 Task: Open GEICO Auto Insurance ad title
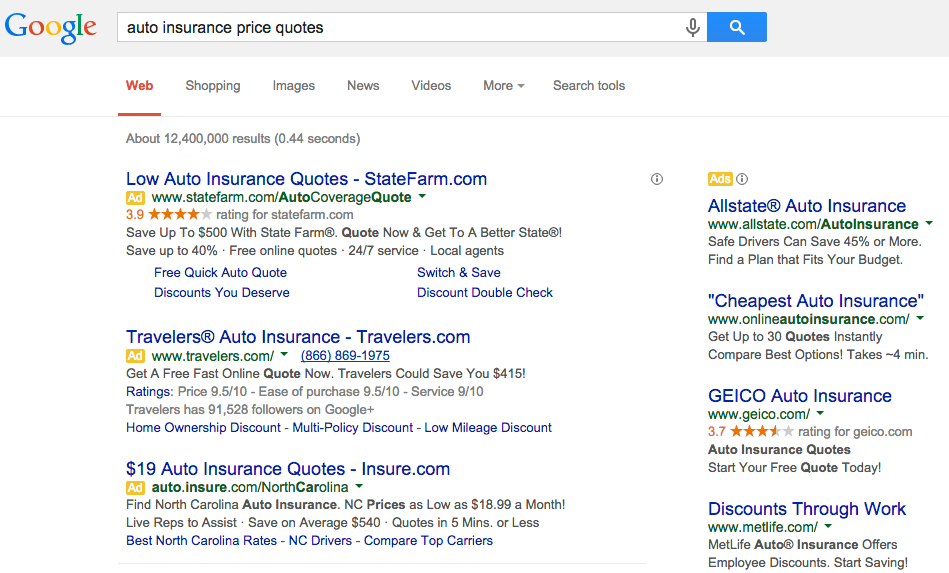[800, 396]
